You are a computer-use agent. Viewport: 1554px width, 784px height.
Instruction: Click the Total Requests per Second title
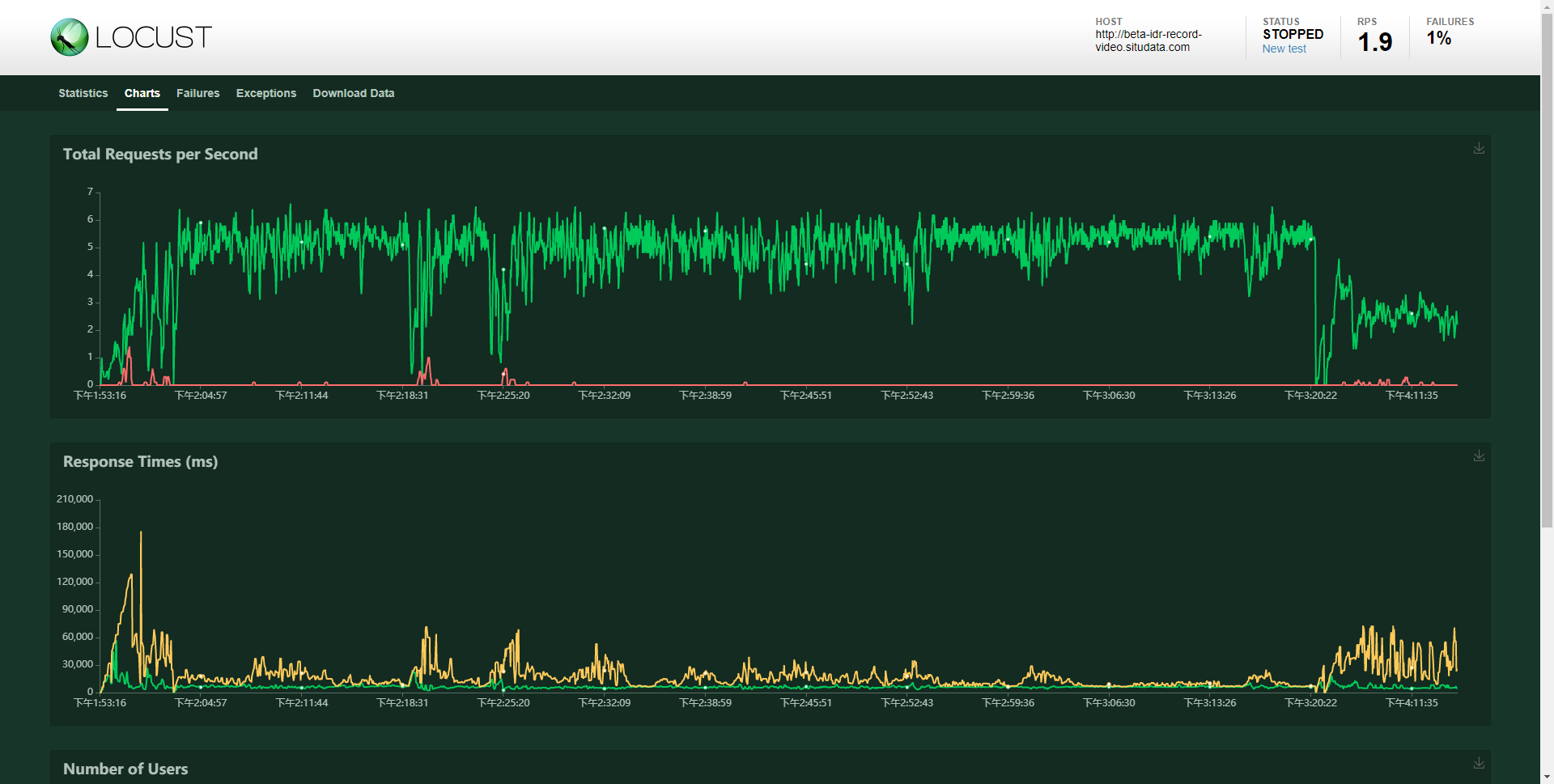[x=160, y=155]
